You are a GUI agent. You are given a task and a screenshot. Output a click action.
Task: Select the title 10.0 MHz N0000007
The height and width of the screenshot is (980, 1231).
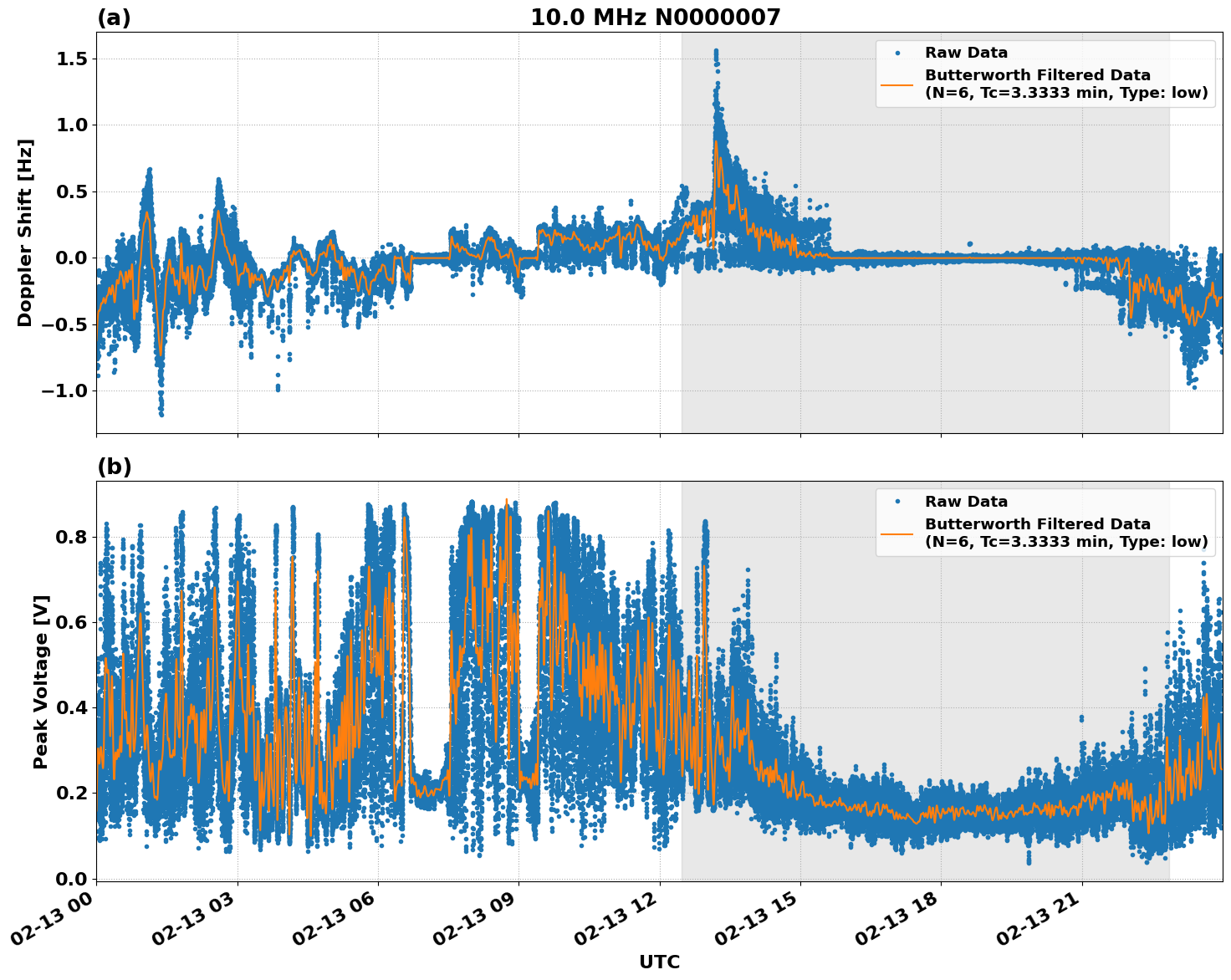click(657, 16)
